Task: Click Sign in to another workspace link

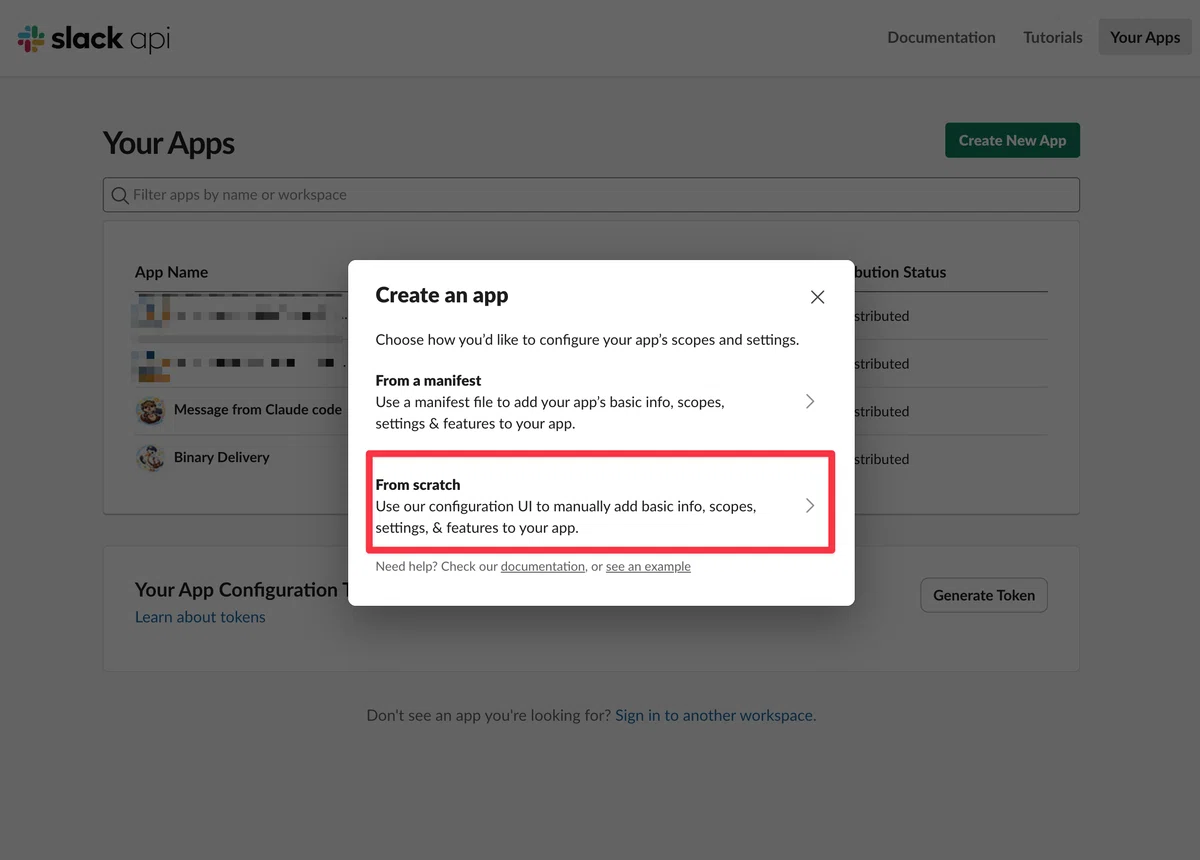Action: point(715,716)
